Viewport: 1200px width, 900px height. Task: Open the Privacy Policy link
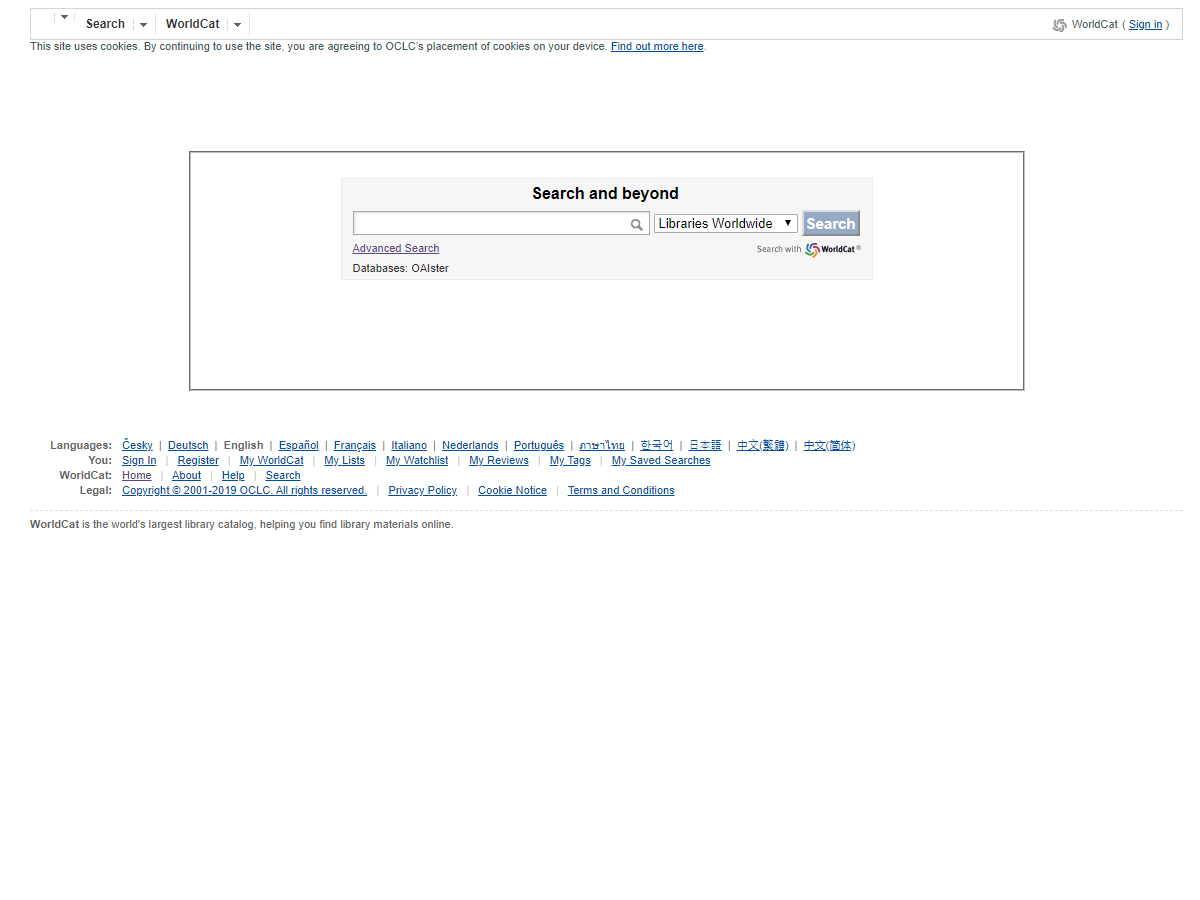422,490
